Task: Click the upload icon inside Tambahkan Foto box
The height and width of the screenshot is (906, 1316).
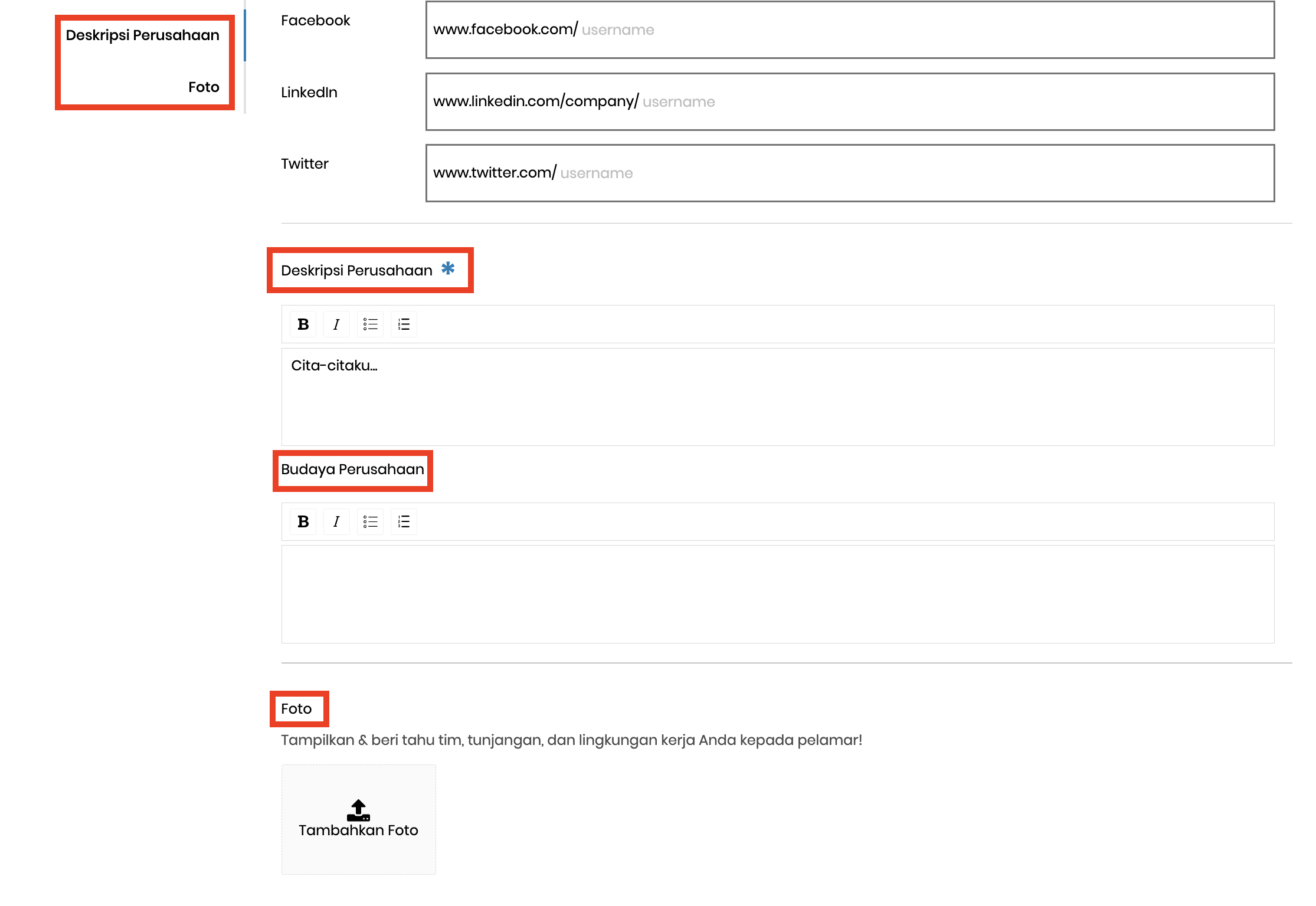Action: pyautogui.click(x=358, y=810)
